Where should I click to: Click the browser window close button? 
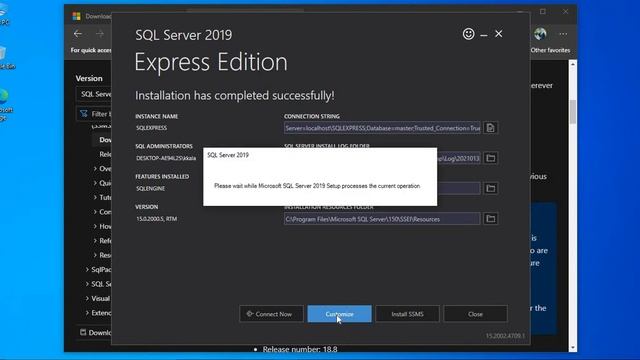coord(565,12)
